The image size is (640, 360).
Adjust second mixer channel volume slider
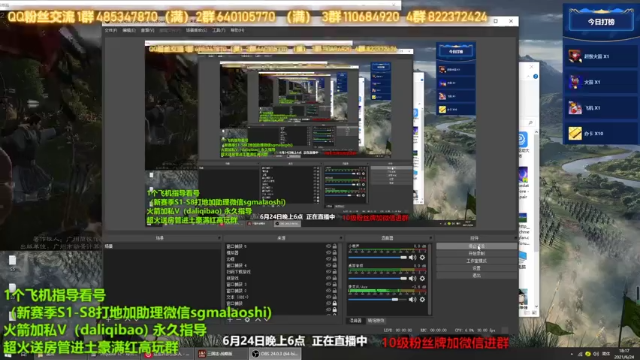point(378,278)
